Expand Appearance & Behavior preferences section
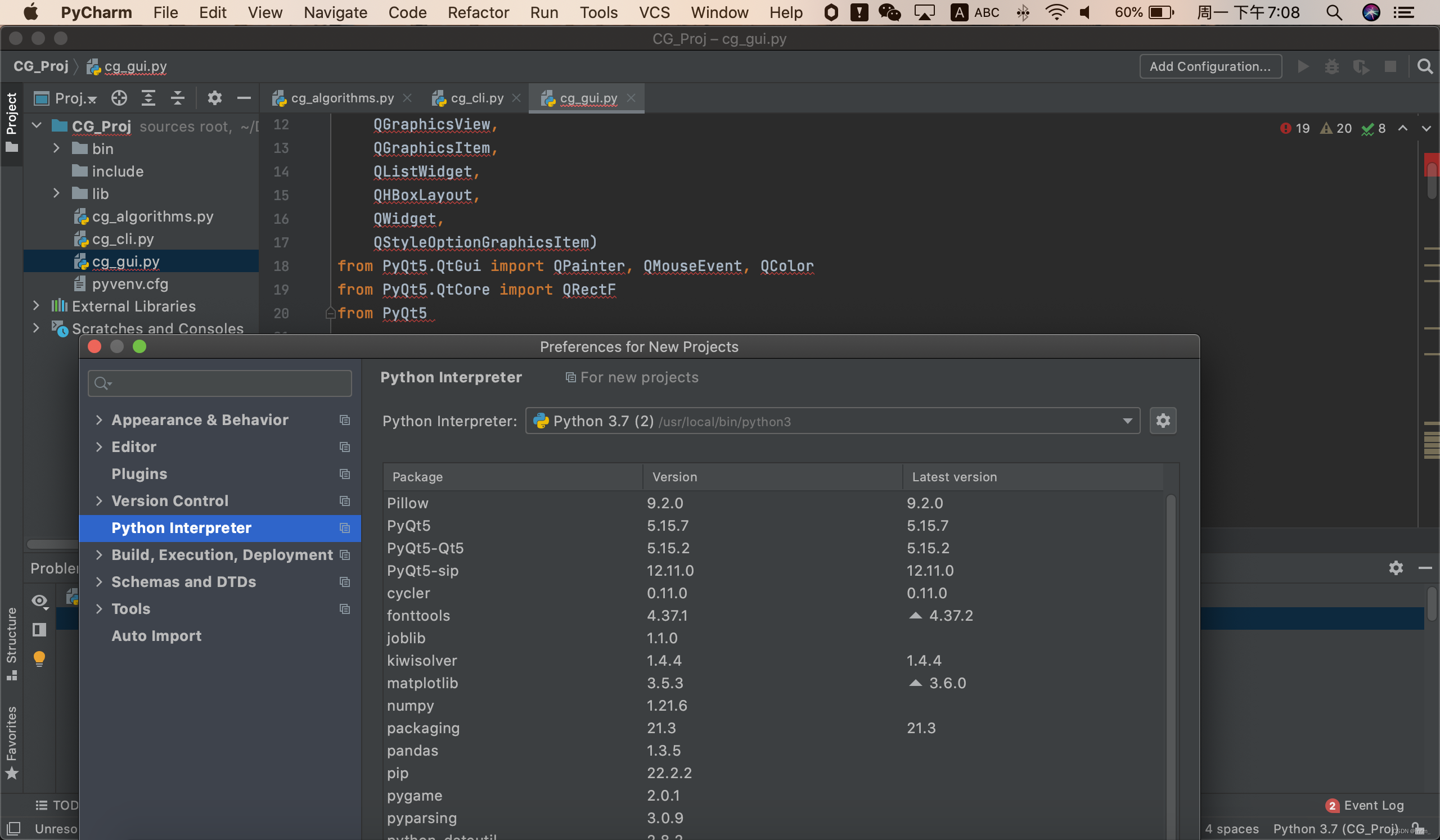Screen dimensions: 1440x840 (99, 421)
